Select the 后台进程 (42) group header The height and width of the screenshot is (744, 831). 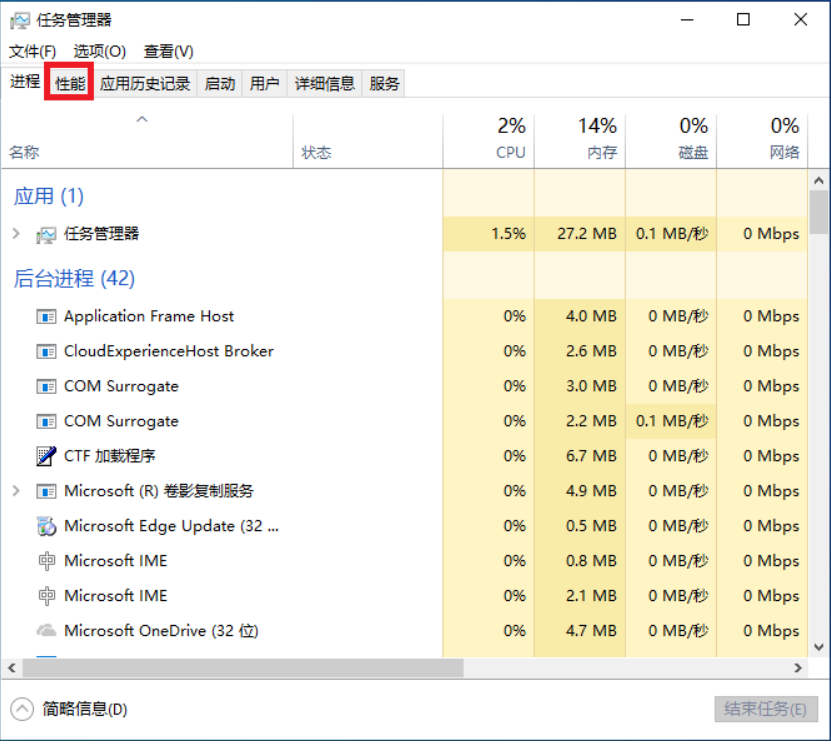[x=74, y=279]
